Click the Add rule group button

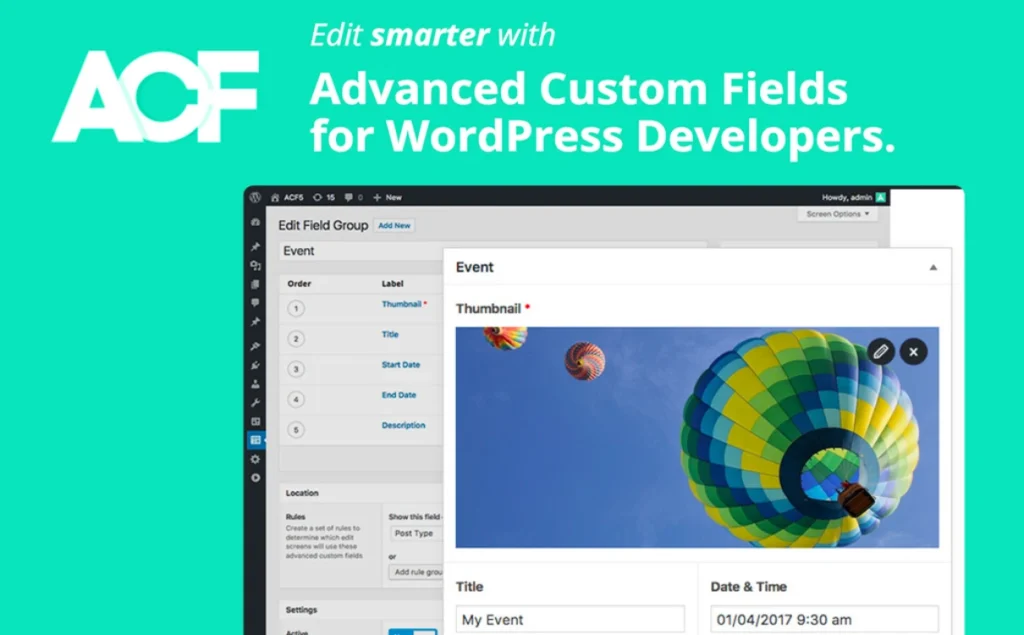tap(417, 572)
